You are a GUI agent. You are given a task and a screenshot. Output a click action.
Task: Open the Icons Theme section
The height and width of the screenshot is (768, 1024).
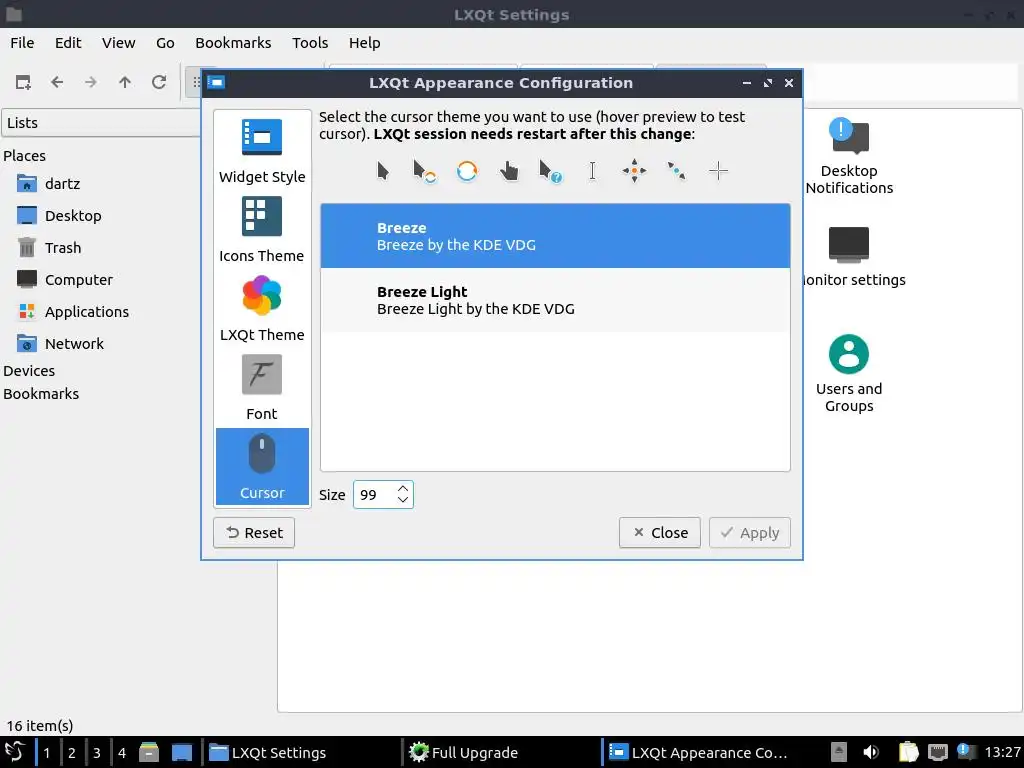pos(262,230)
